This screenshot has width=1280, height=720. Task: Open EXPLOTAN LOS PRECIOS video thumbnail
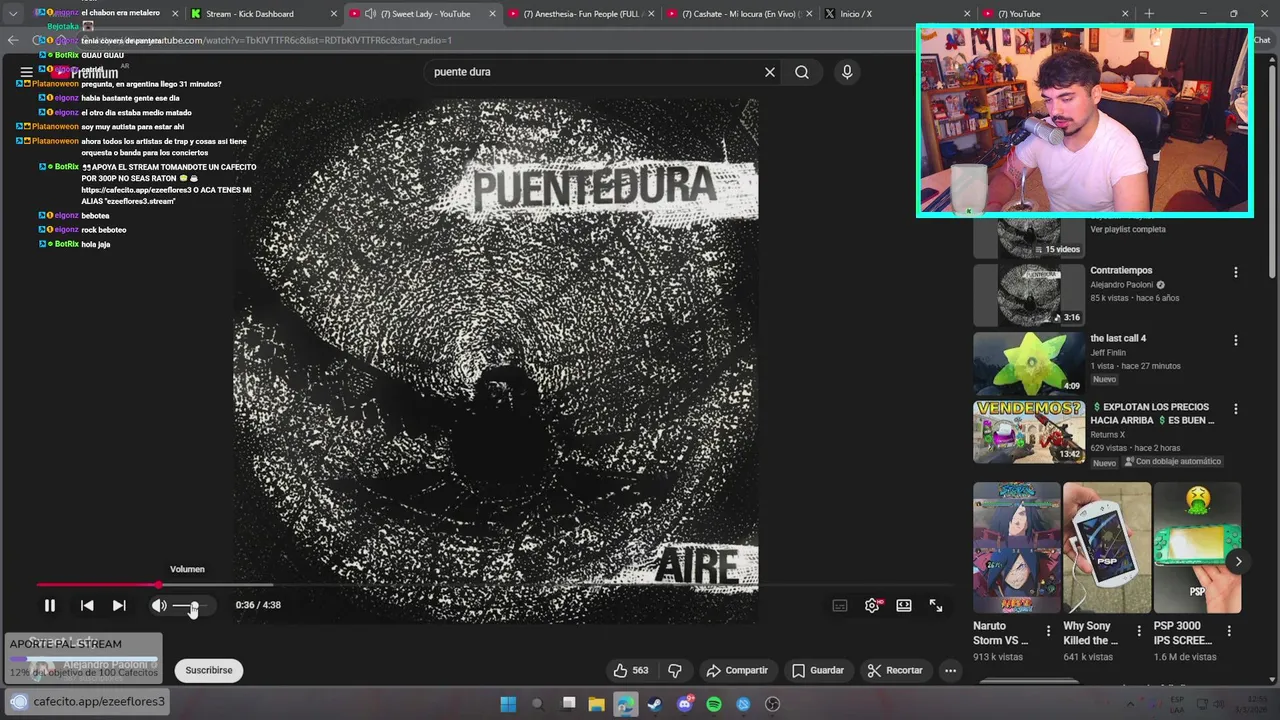click(1029, 432)
